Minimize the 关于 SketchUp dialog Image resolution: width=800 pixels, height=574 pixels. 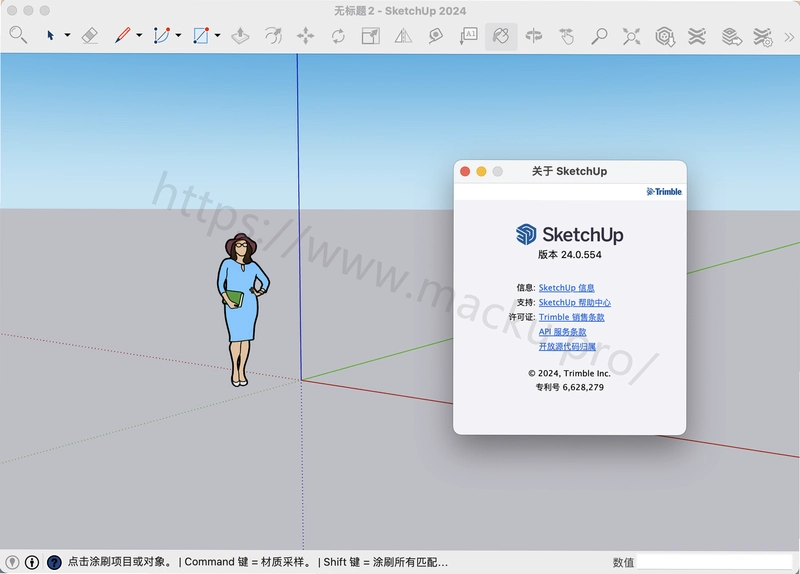click(x=481, y=171)
